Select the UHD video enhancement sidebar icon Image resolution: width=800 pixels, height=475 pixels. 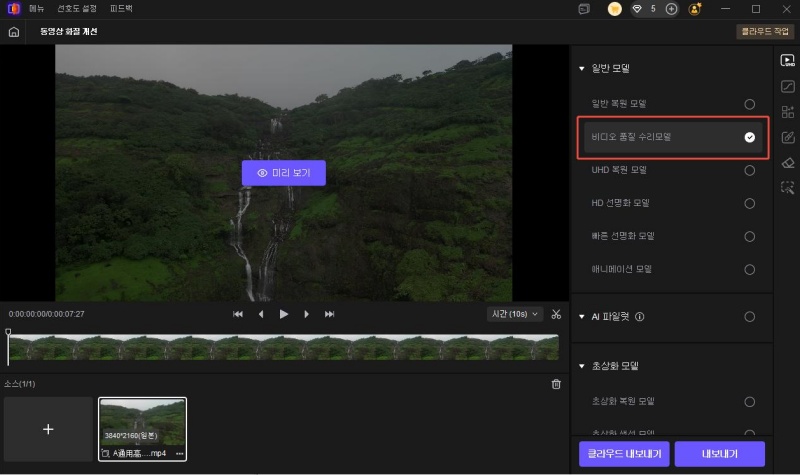787,60
